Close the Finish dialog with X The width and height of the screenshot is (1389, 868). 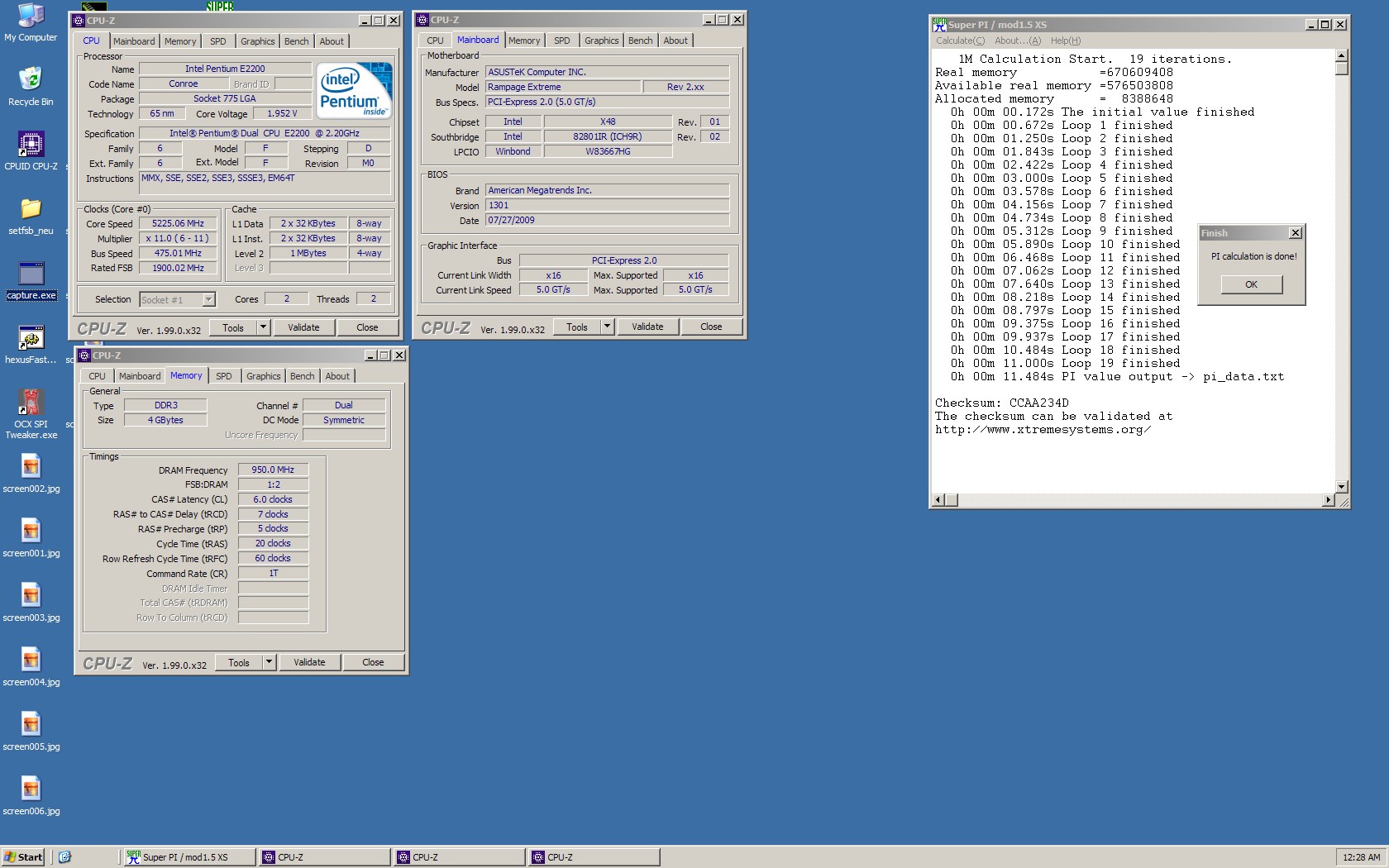1296,233
